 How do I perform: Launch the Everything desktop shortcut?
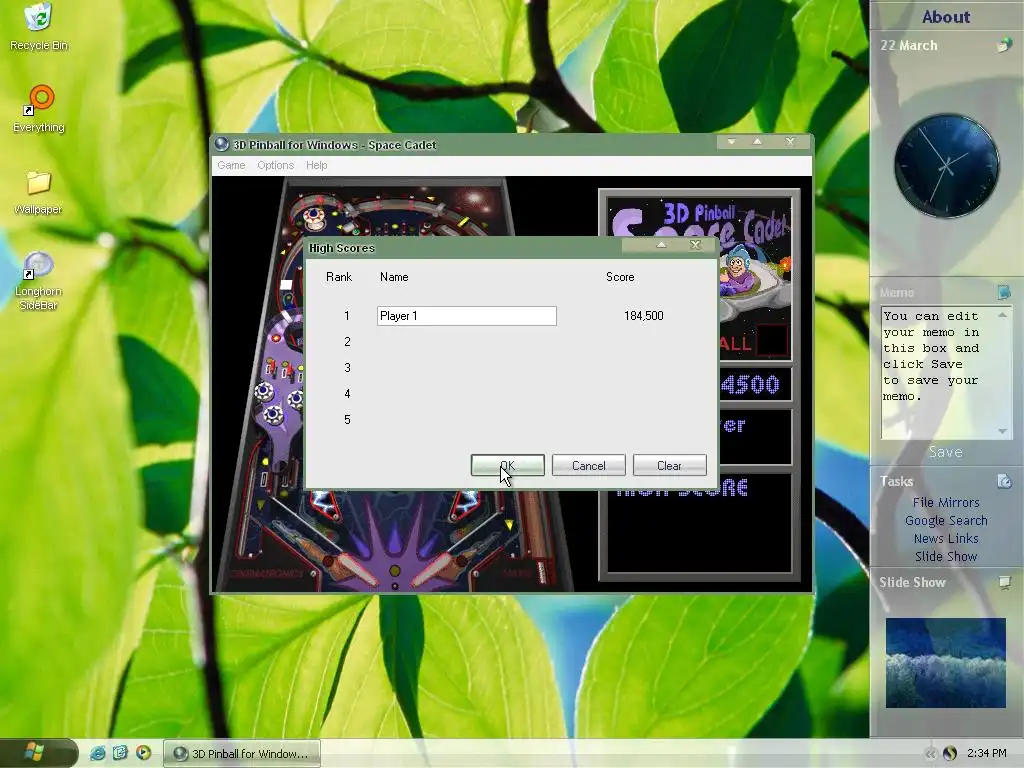click(39, 108)
